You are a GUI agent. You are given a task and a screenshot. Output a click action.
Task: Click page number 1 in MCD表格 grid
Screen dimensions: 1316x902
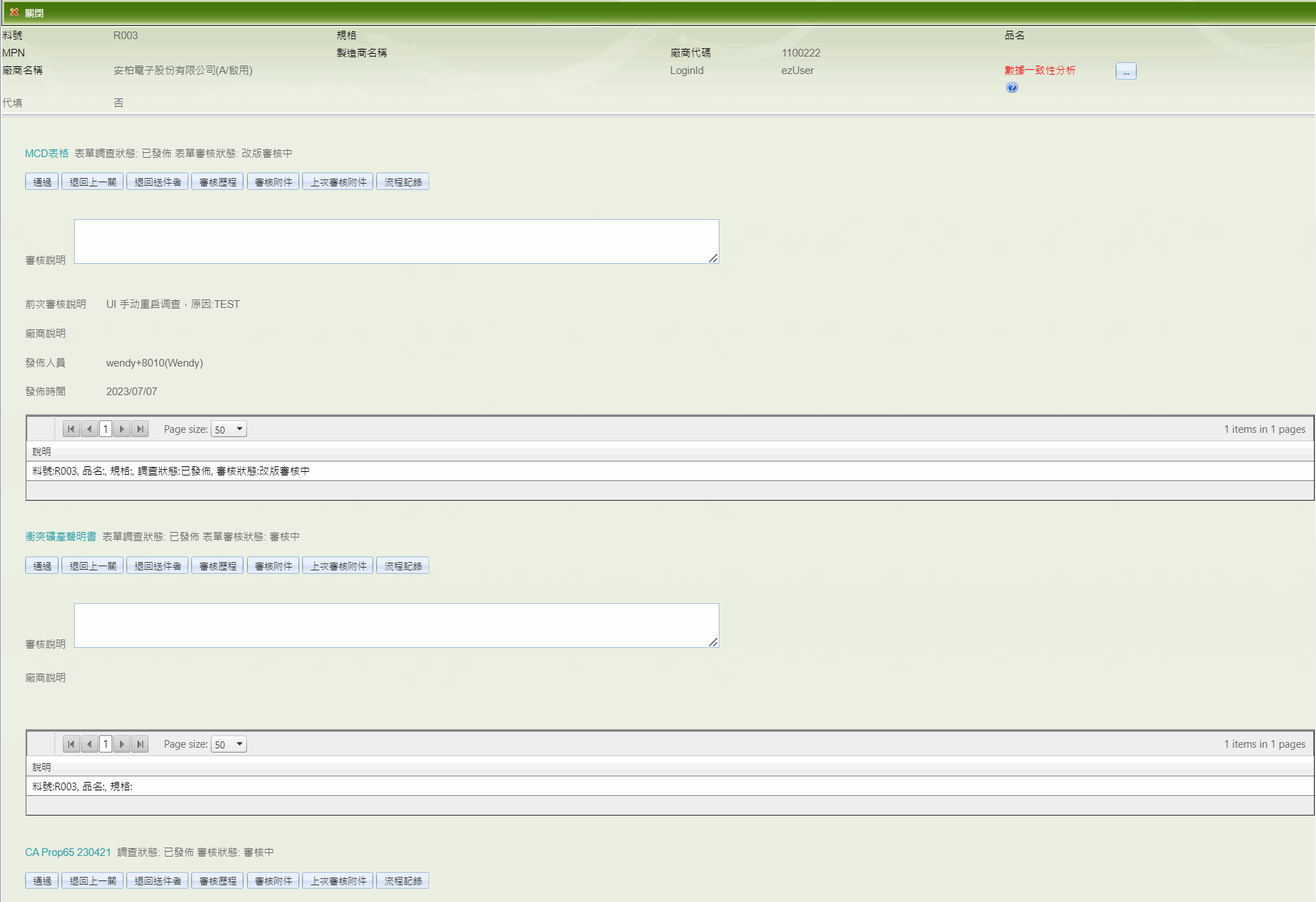(105, 429)
